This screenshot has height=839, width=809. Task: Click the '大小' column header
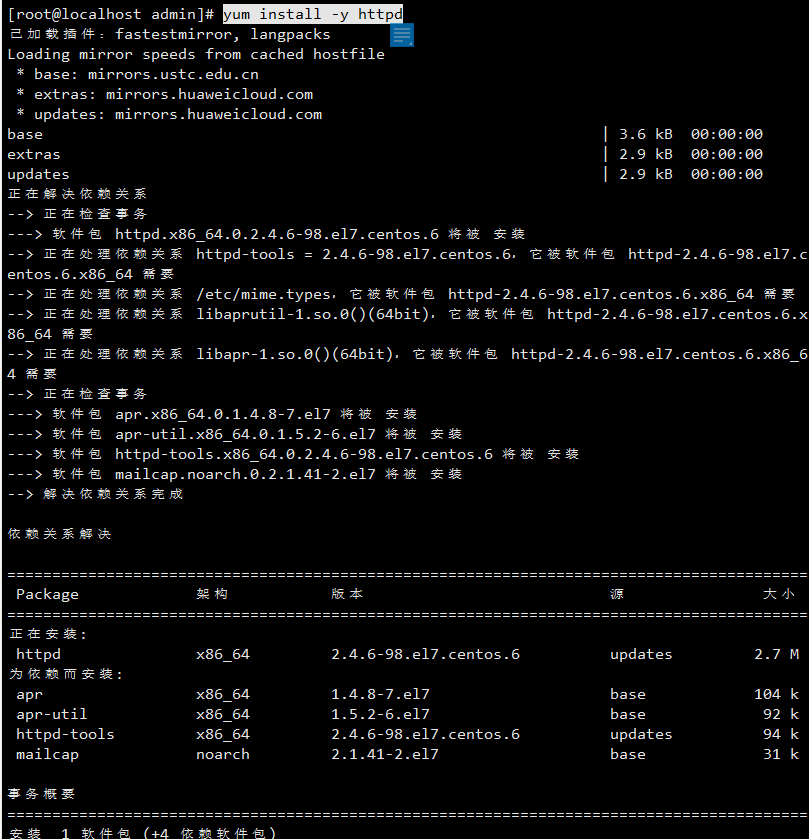[x=779, y=594]
